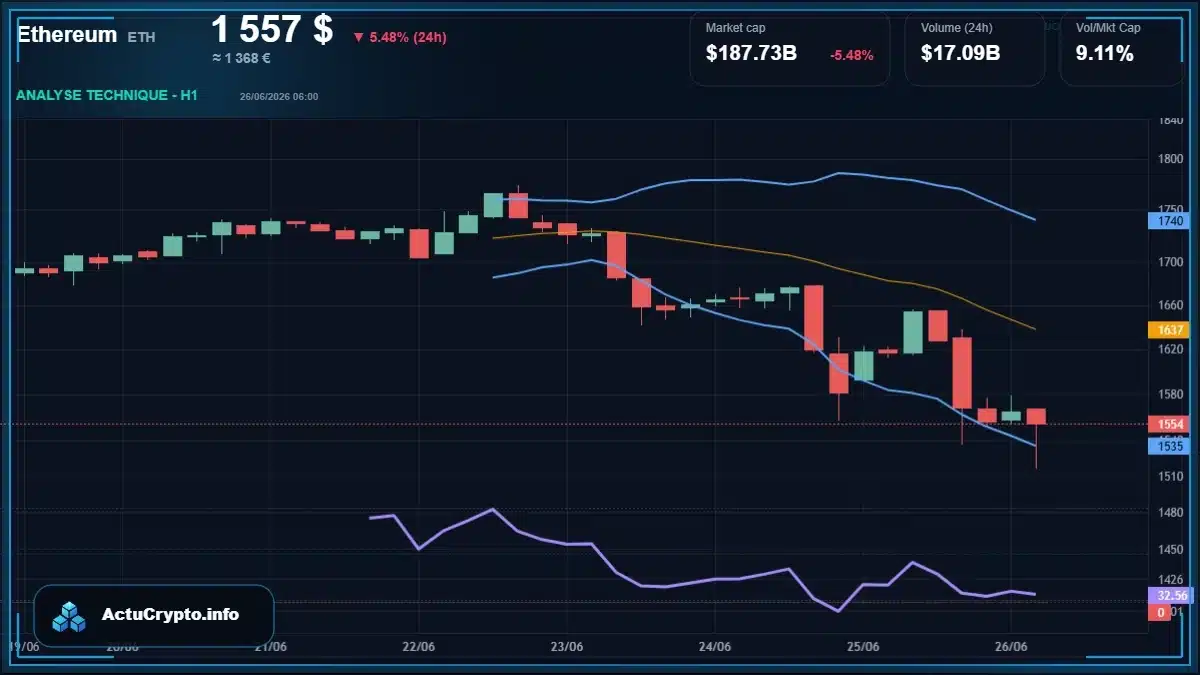Click the 1480 price axis label
The width and height of the screenshot is (1200, 675).
pyautogui.click(x=1170, y=511)
